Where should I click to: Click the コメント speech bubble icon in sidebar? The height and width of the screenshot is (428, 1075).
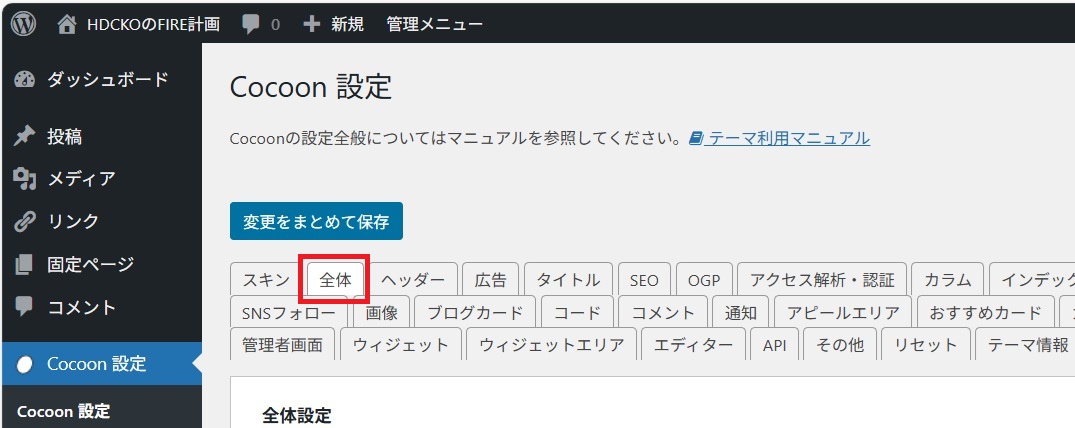[x=24, y=307]
